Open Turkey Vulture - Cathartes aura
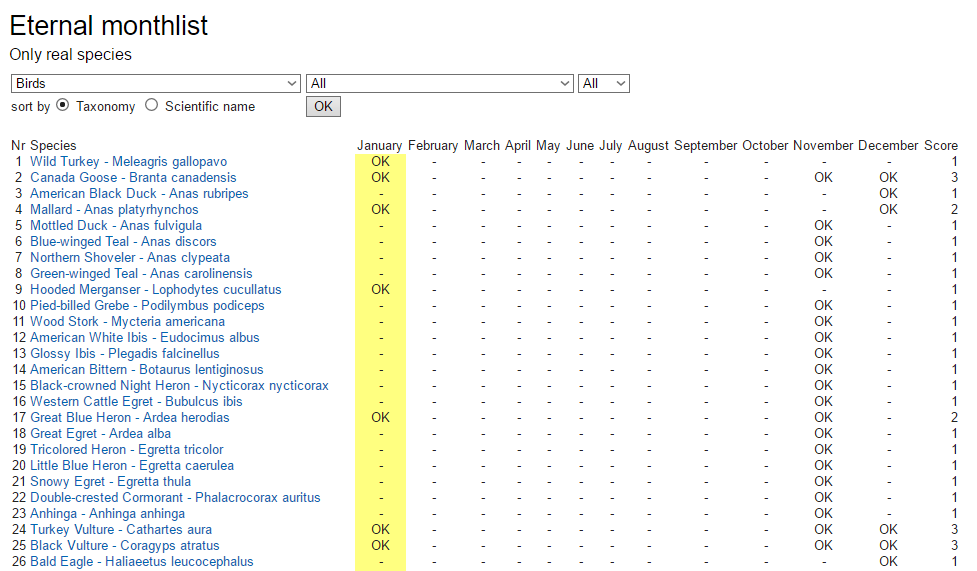Image resolution: width=977 pixels, height=571 pixels. pos(121,529)
